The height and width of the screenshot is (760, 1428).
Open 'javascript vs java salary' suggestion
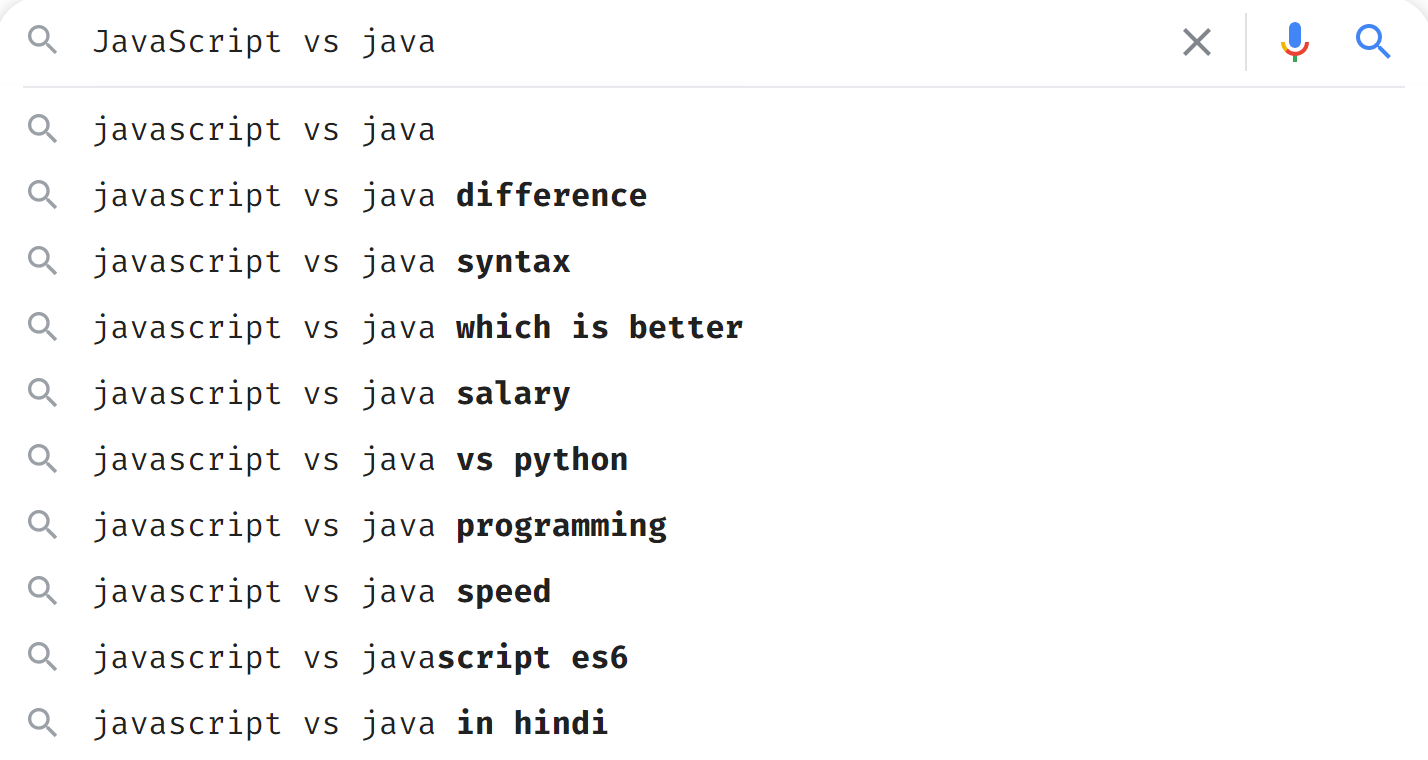click(714, 393)
